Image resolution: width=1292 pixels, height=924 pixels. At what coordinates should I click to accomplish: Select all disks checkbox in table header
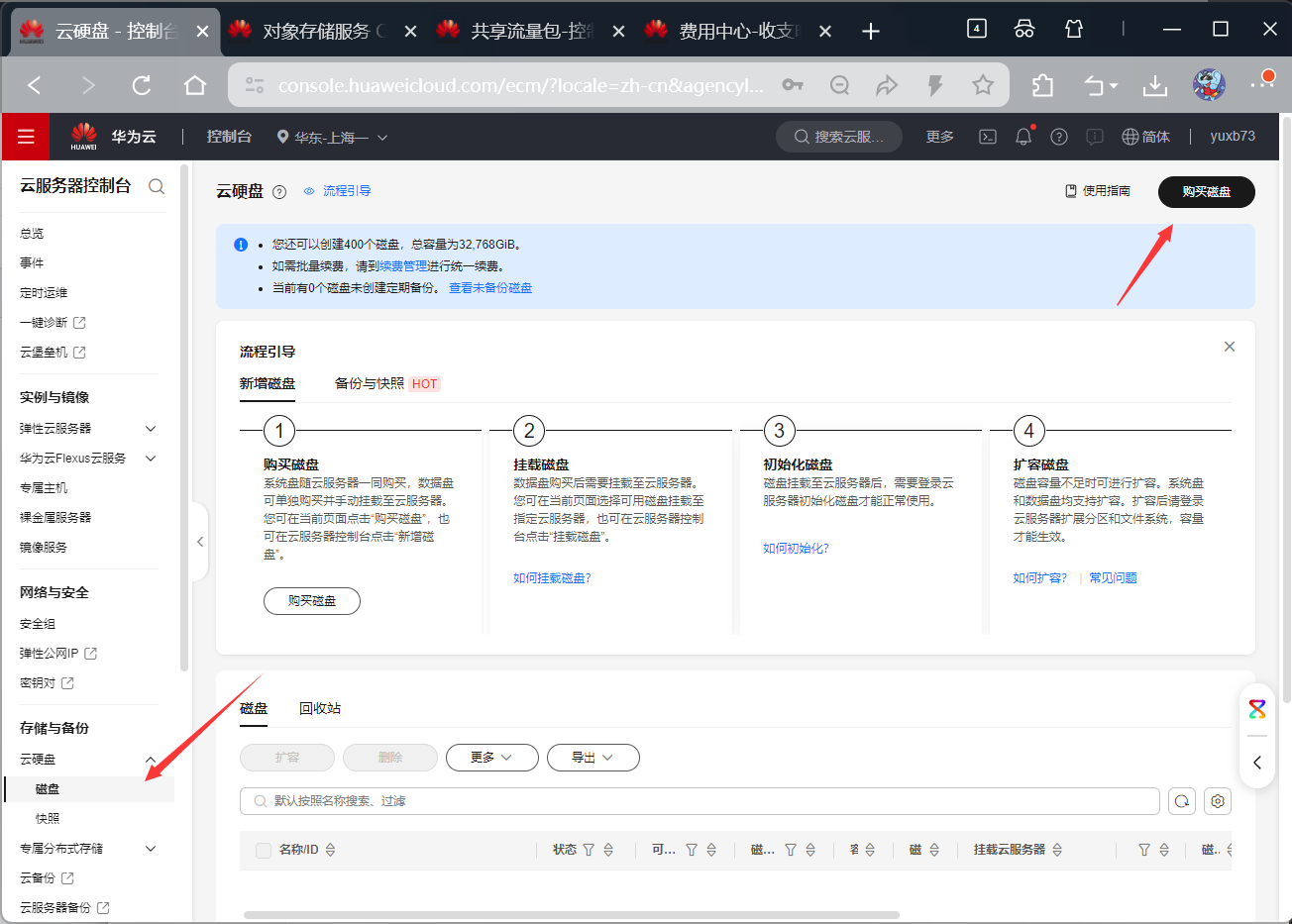[264, 850]
